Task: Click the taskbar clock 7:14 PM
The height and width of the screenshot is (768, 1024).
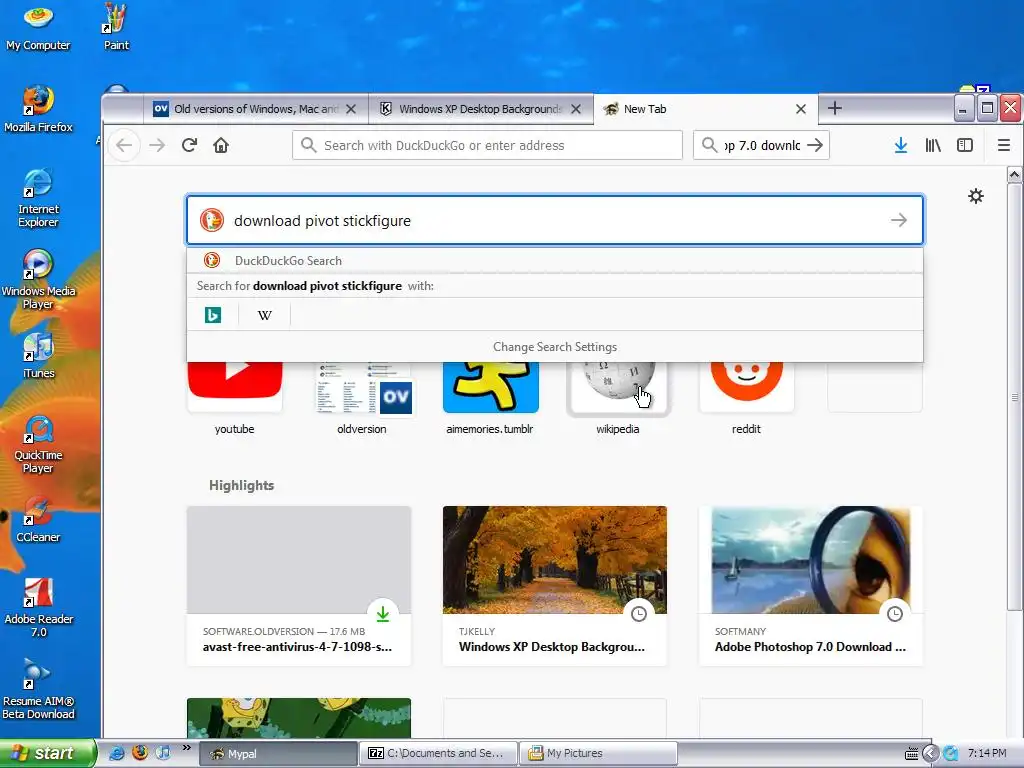Action: point(987,753)
